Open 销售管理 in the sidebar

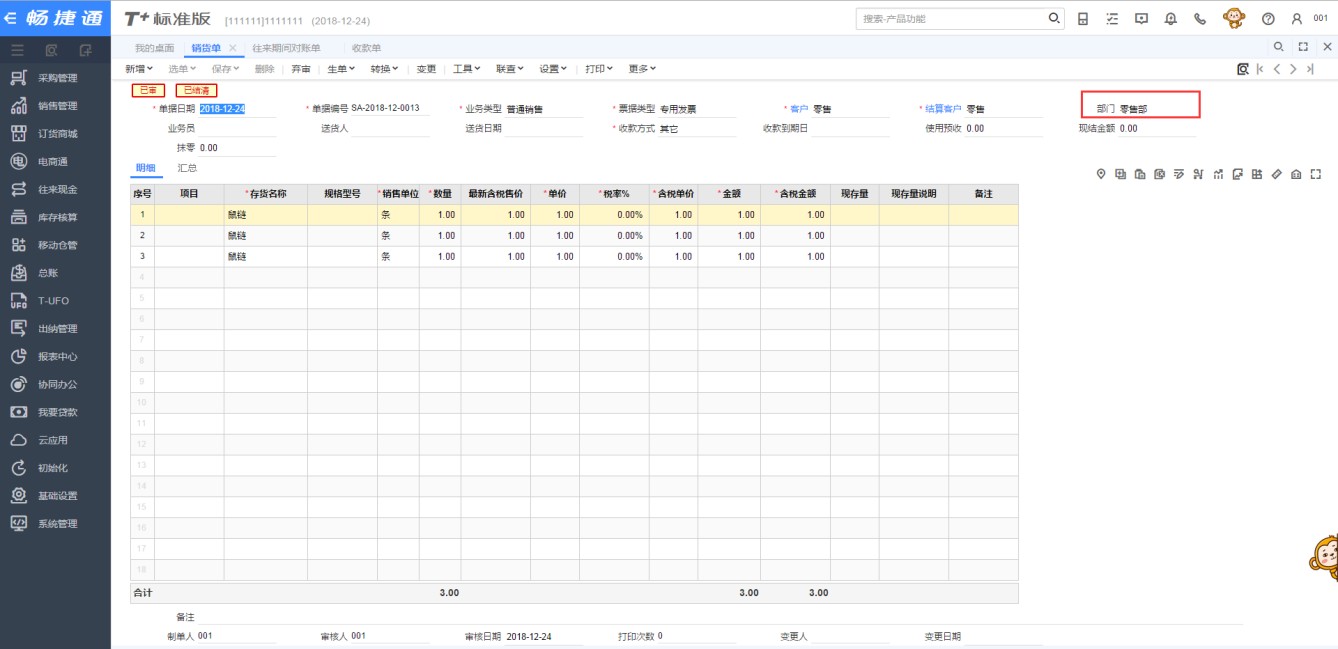coord(57,106)
